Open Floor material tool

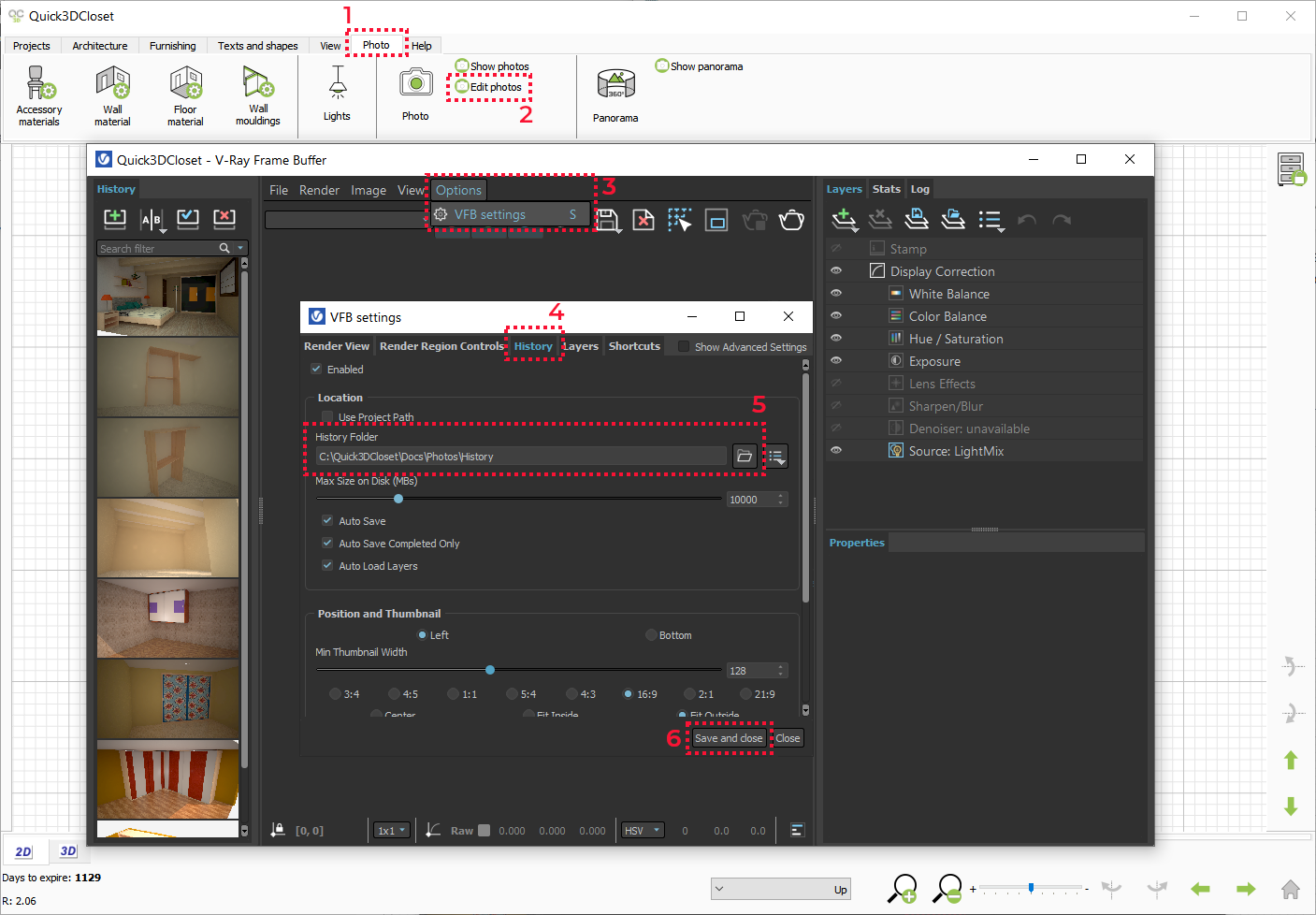(x=185, y=95)
